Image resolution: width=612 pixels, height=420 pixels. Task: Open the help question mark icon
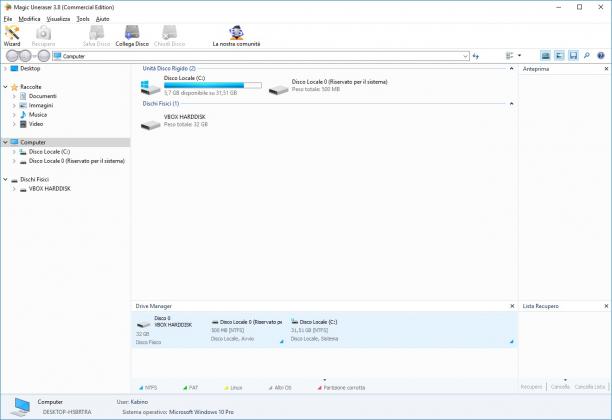coord(601,56)
